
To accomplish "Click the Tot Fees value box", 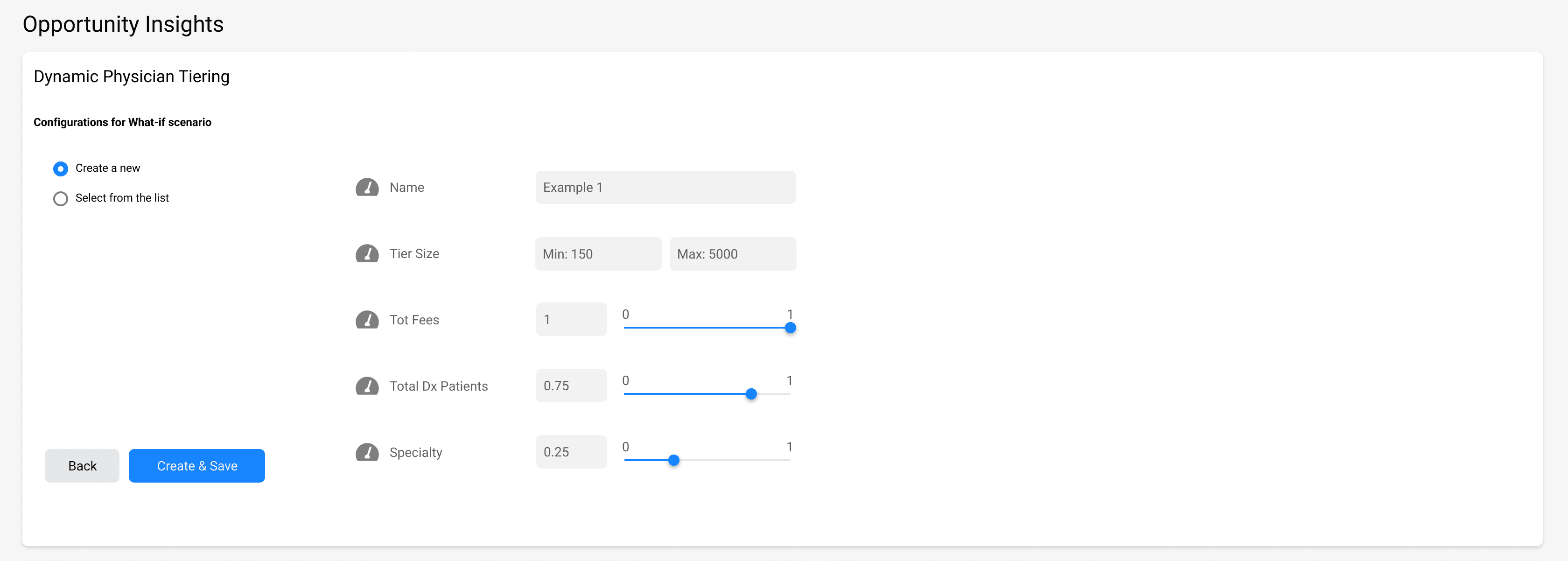I will (x=571, y=319).
